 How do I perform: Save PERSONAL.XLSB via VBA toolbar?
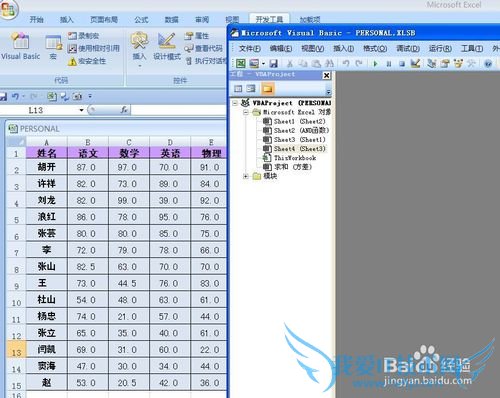point(273,63)
